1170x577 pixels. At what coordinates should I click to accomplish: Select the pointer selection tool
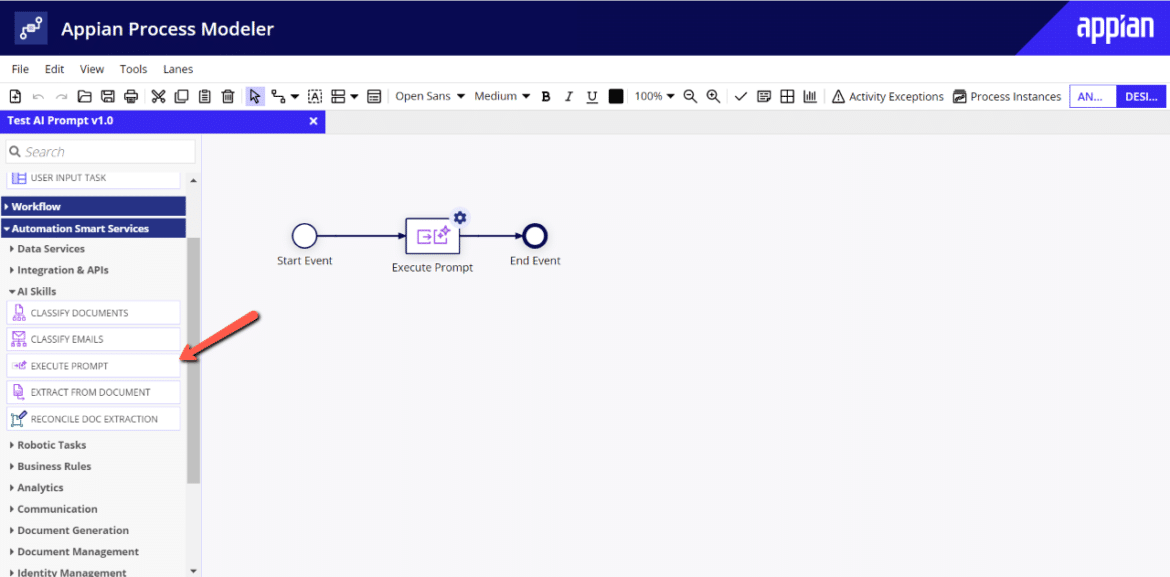(255, 95)
